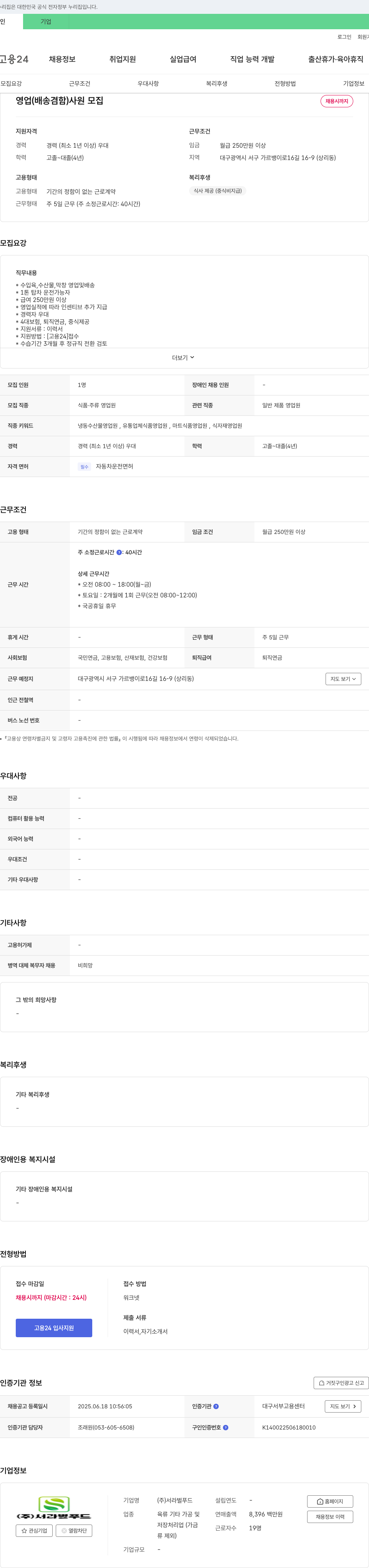Click the contact 조래원(053-605-6508)
This screenshot has height=1568, width=369.
pyautogui.click(x=106, y=1427)
